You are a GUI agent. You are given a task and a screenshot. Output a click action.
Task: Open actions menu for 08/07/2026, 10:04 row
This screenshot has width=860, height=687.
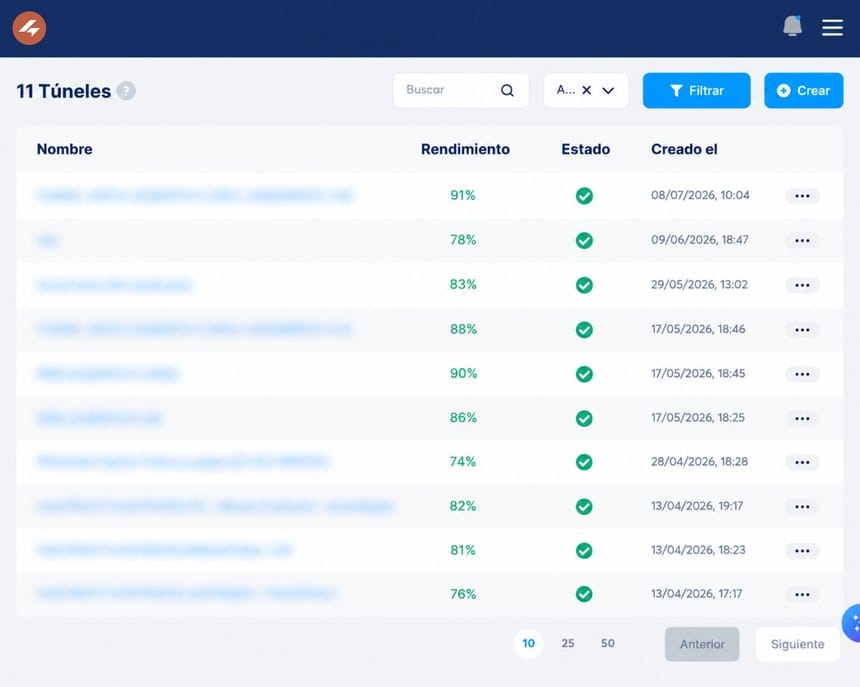802,196
